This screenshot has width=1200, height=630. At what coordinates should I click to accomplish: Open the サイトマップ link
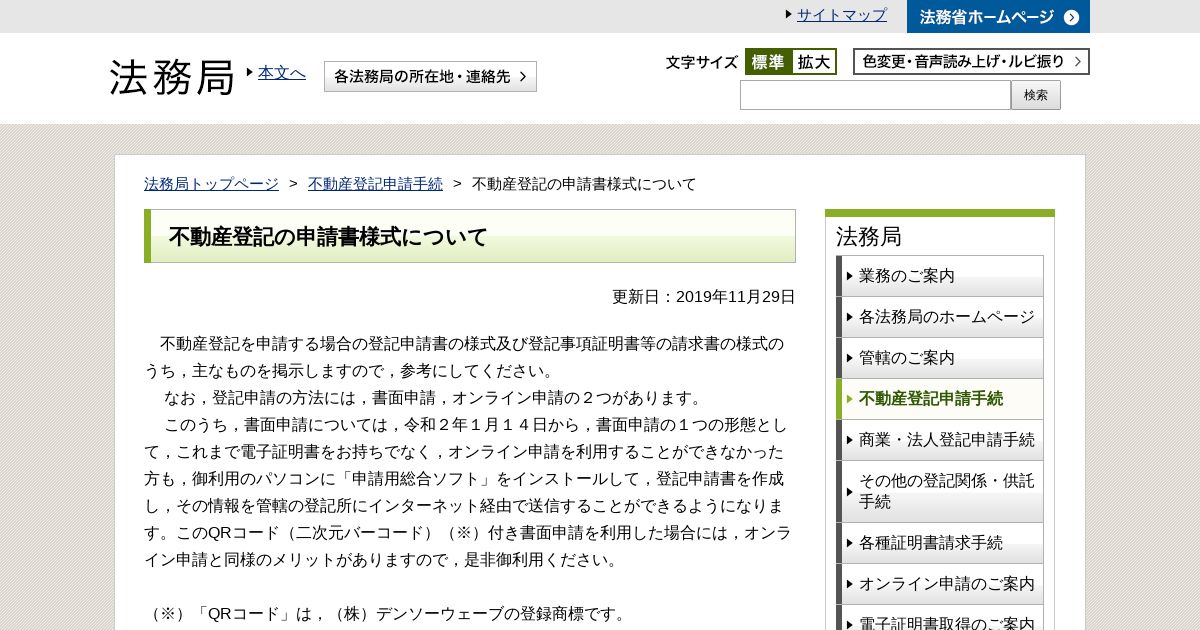click(x=841, y=15)
